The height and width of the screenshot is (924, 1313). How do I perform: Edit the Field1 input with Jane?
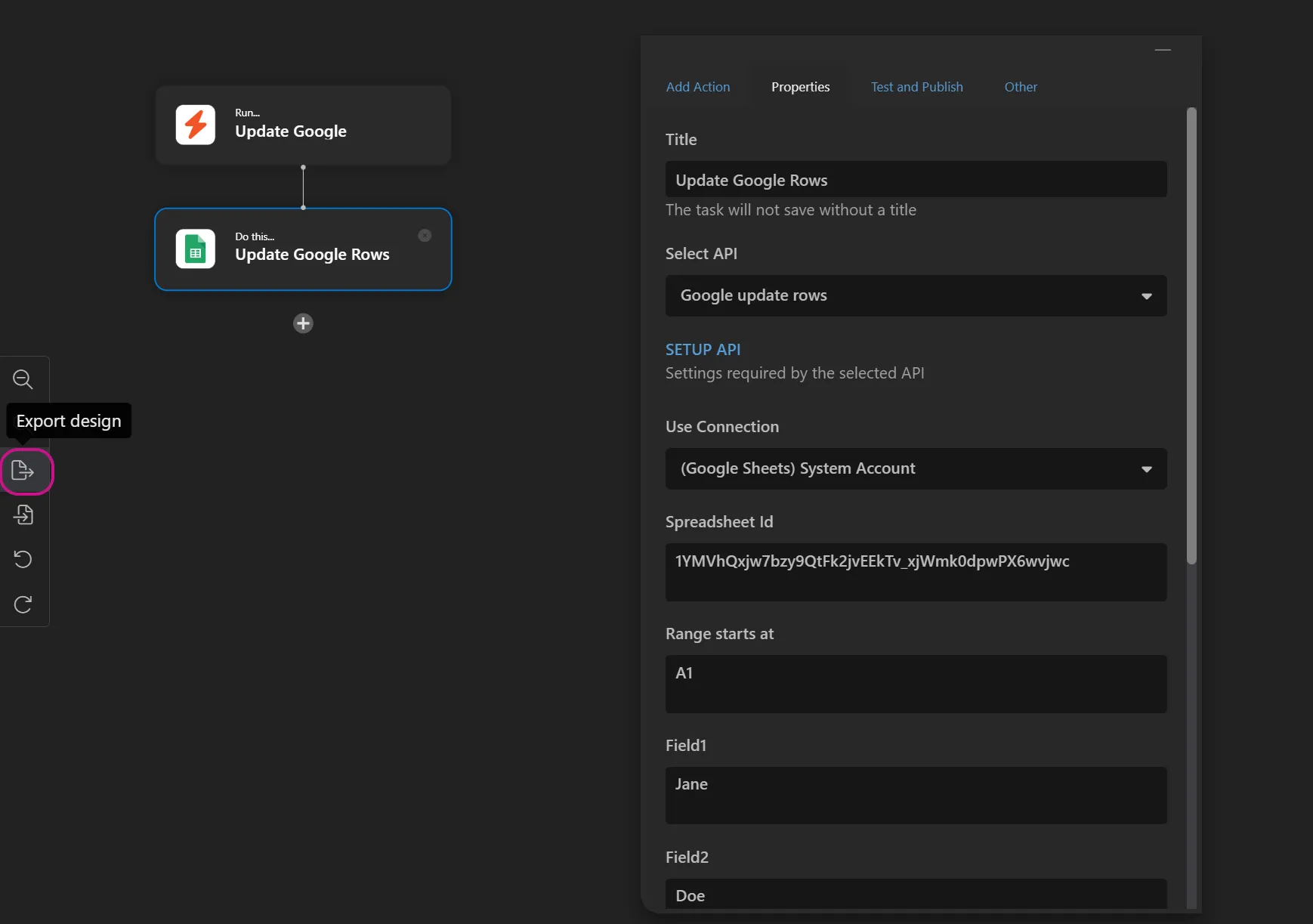click(916, 796)
